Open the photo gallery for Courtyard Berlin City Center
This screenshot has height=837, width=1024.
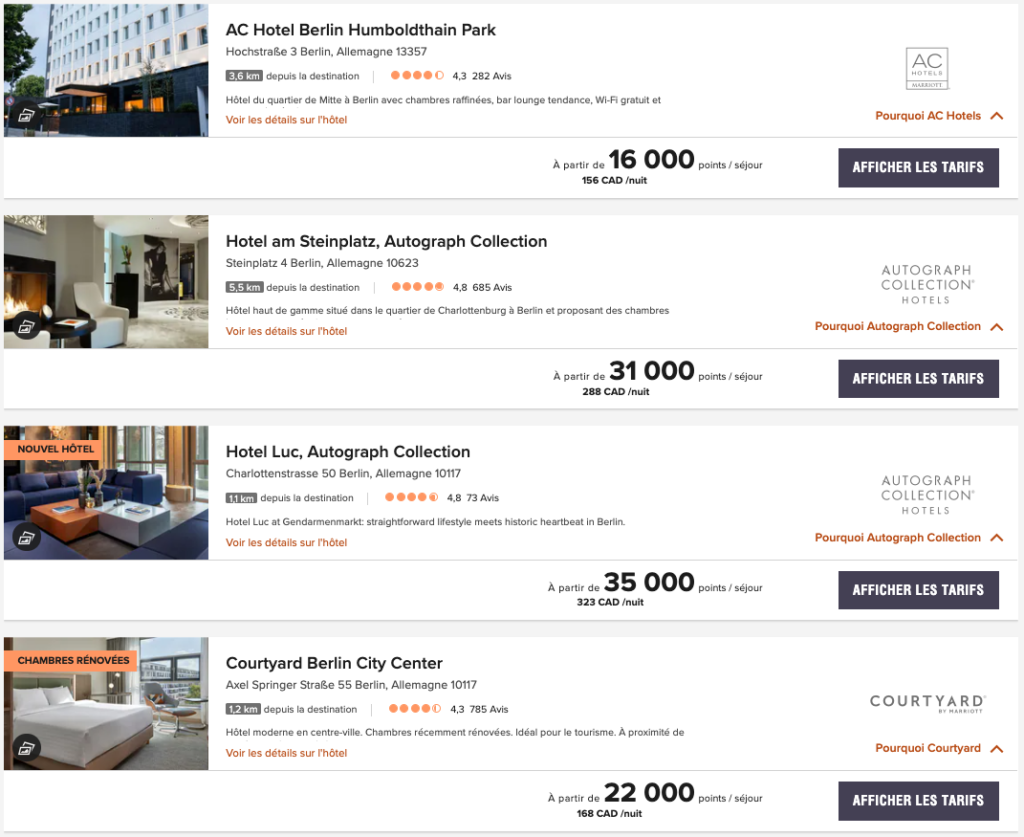click(26, 747)
